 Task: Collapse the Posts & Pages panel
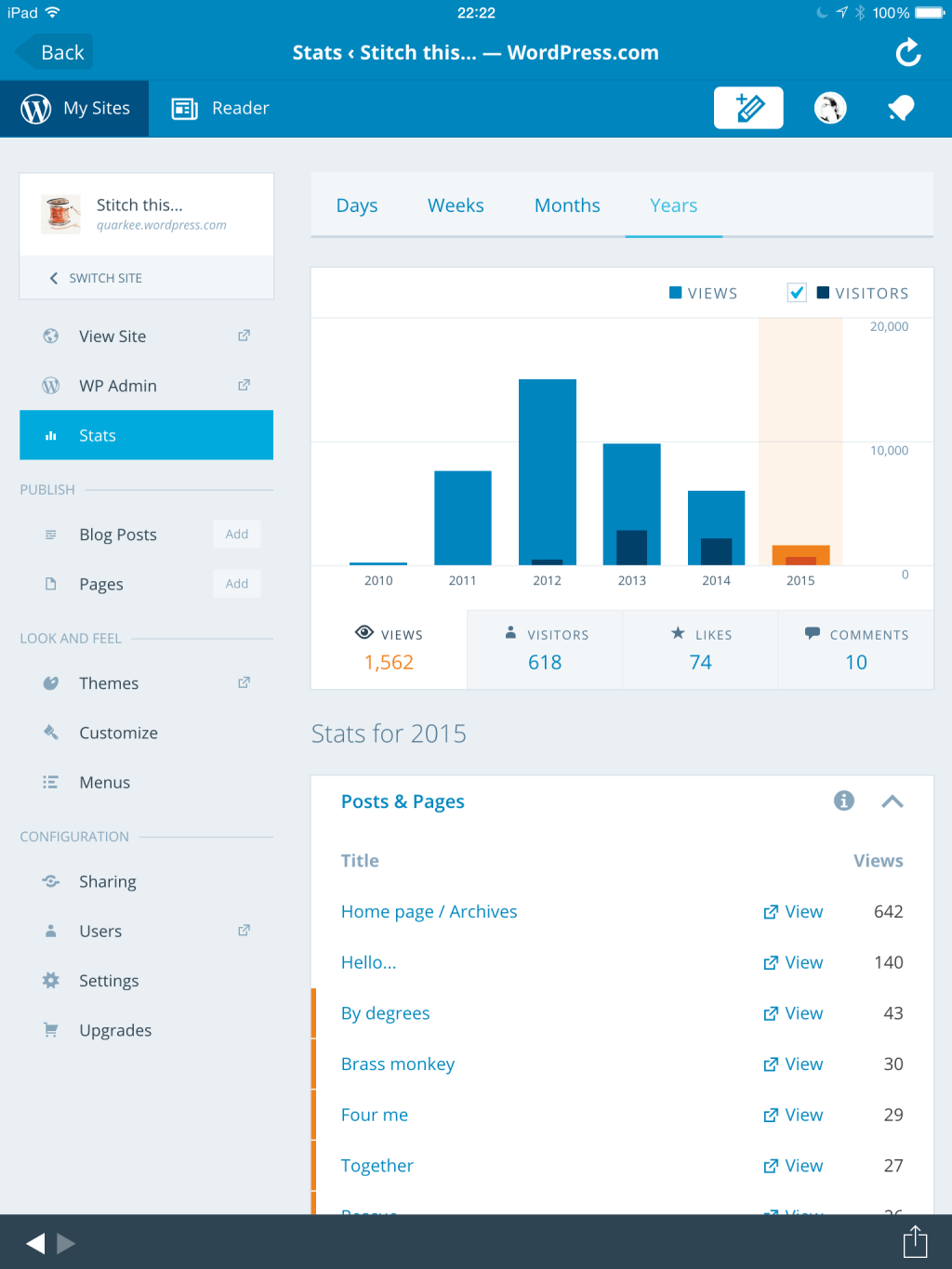[x=892, y=801]
